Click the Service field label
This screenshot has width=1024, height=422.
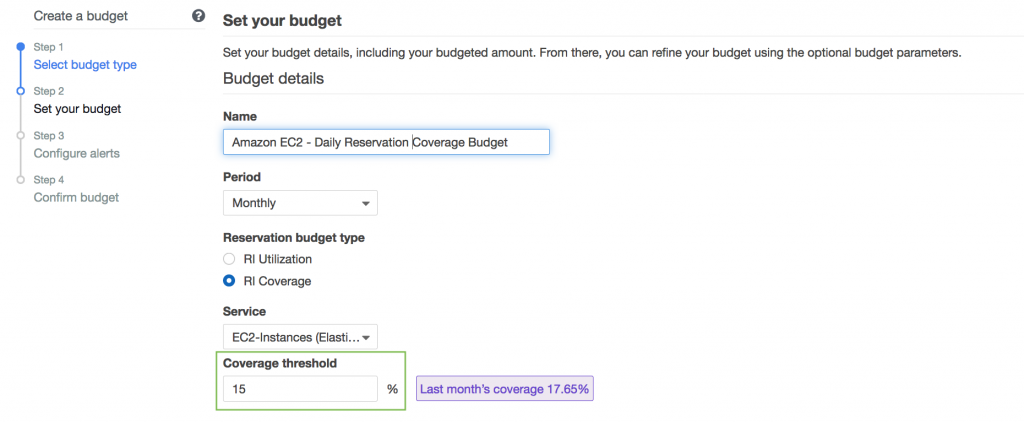point(245,312)
